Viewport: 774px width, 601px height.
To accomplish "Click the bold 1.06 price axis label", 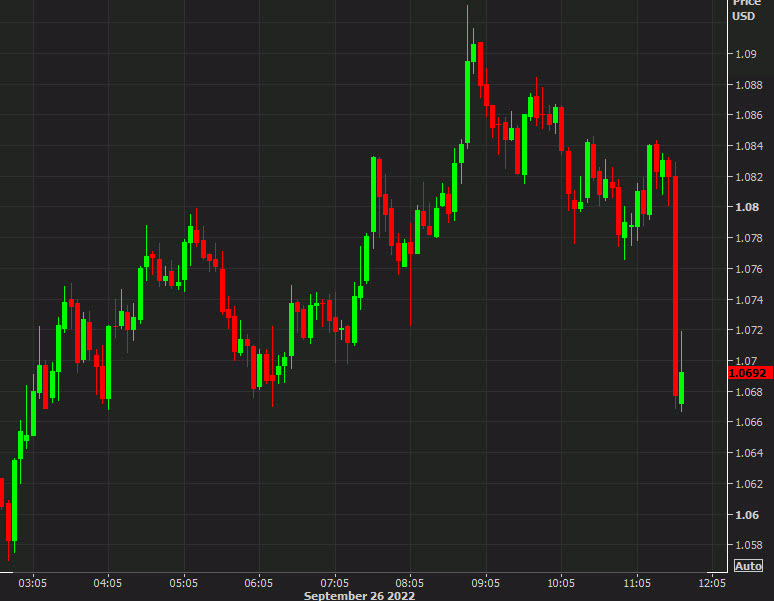I will [x=747, y=515].
